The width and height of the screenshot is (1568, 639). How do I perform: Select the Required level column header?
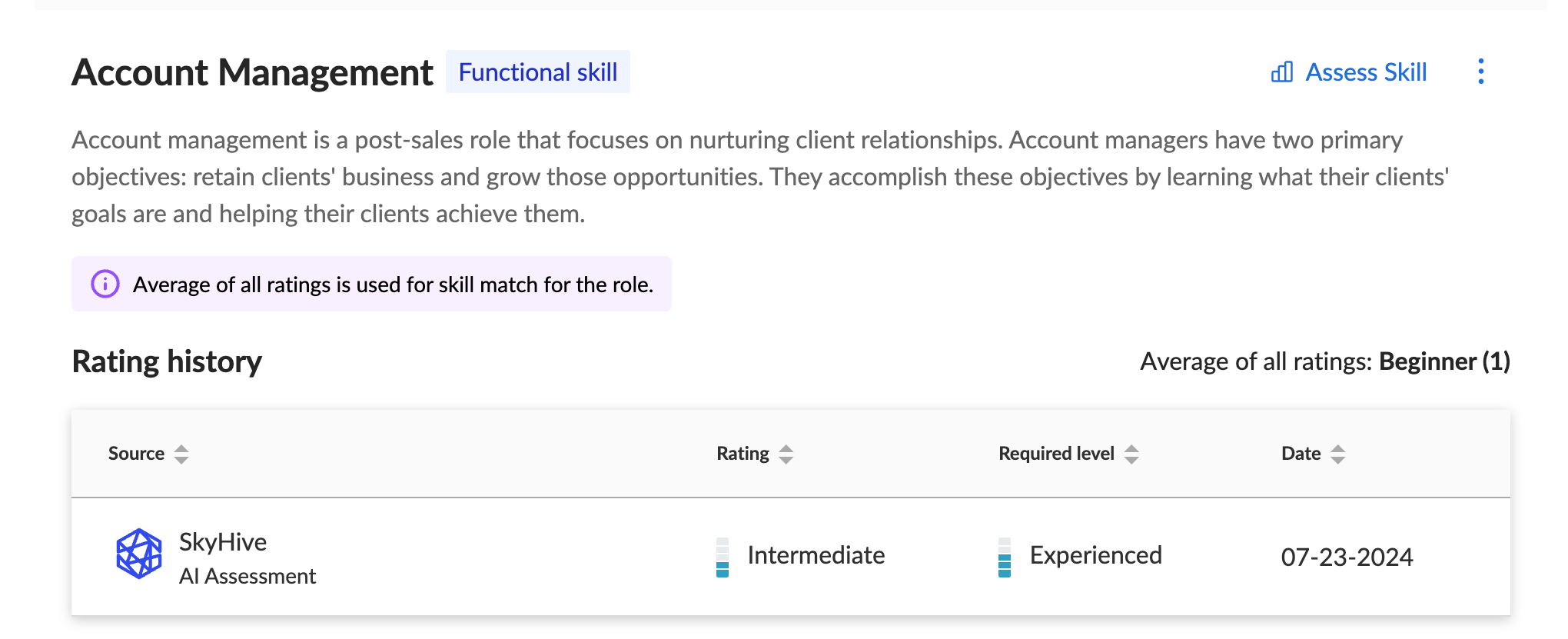(1056, 454)
